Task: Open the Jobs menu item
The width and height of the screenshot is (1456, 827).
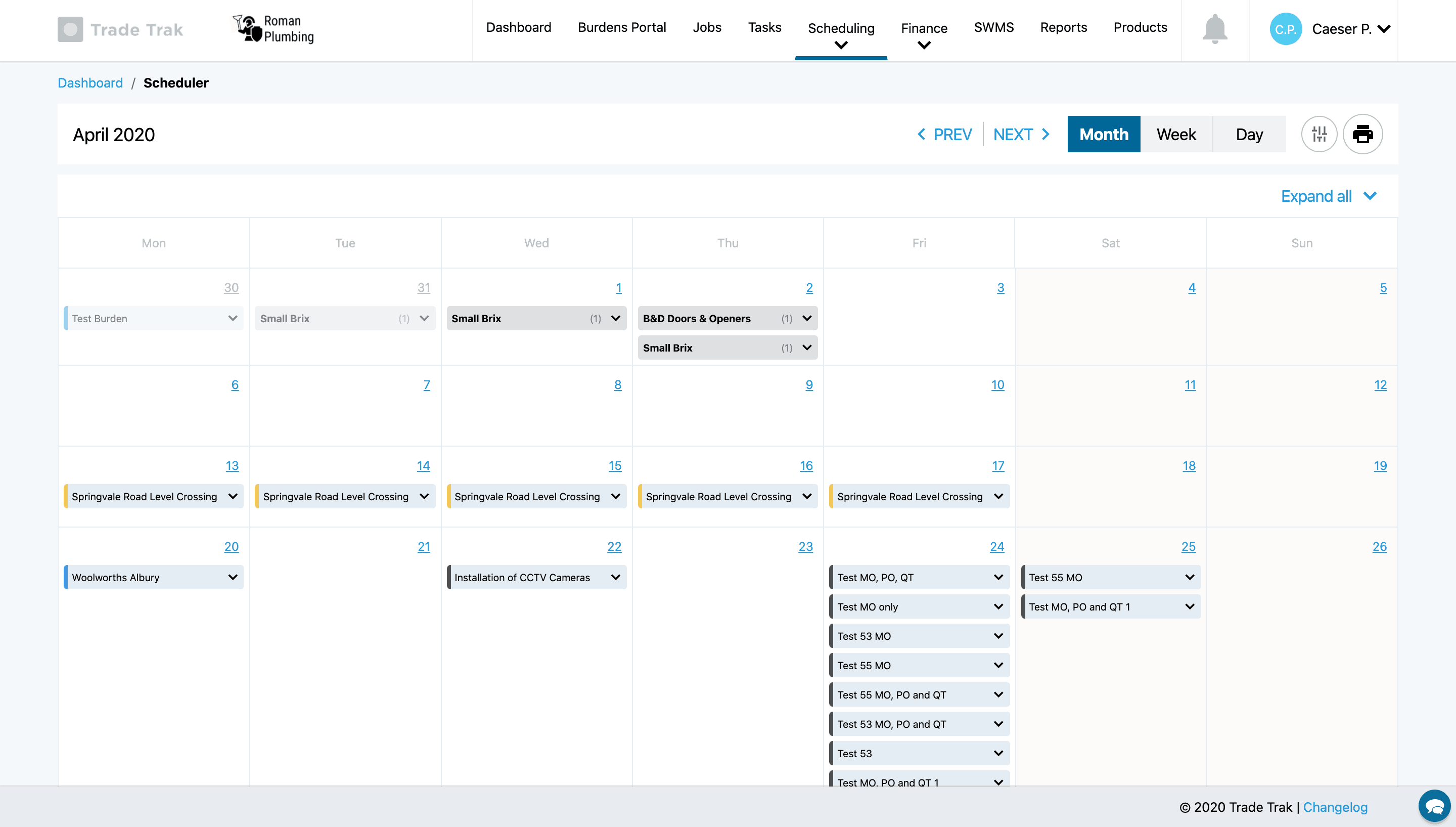Action: click(x=707, y=27)
